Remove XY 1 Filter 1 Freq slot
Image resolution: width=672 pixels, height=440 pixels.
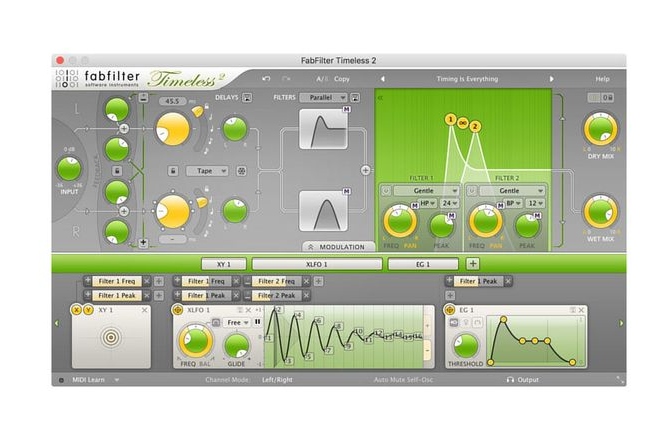147,281
